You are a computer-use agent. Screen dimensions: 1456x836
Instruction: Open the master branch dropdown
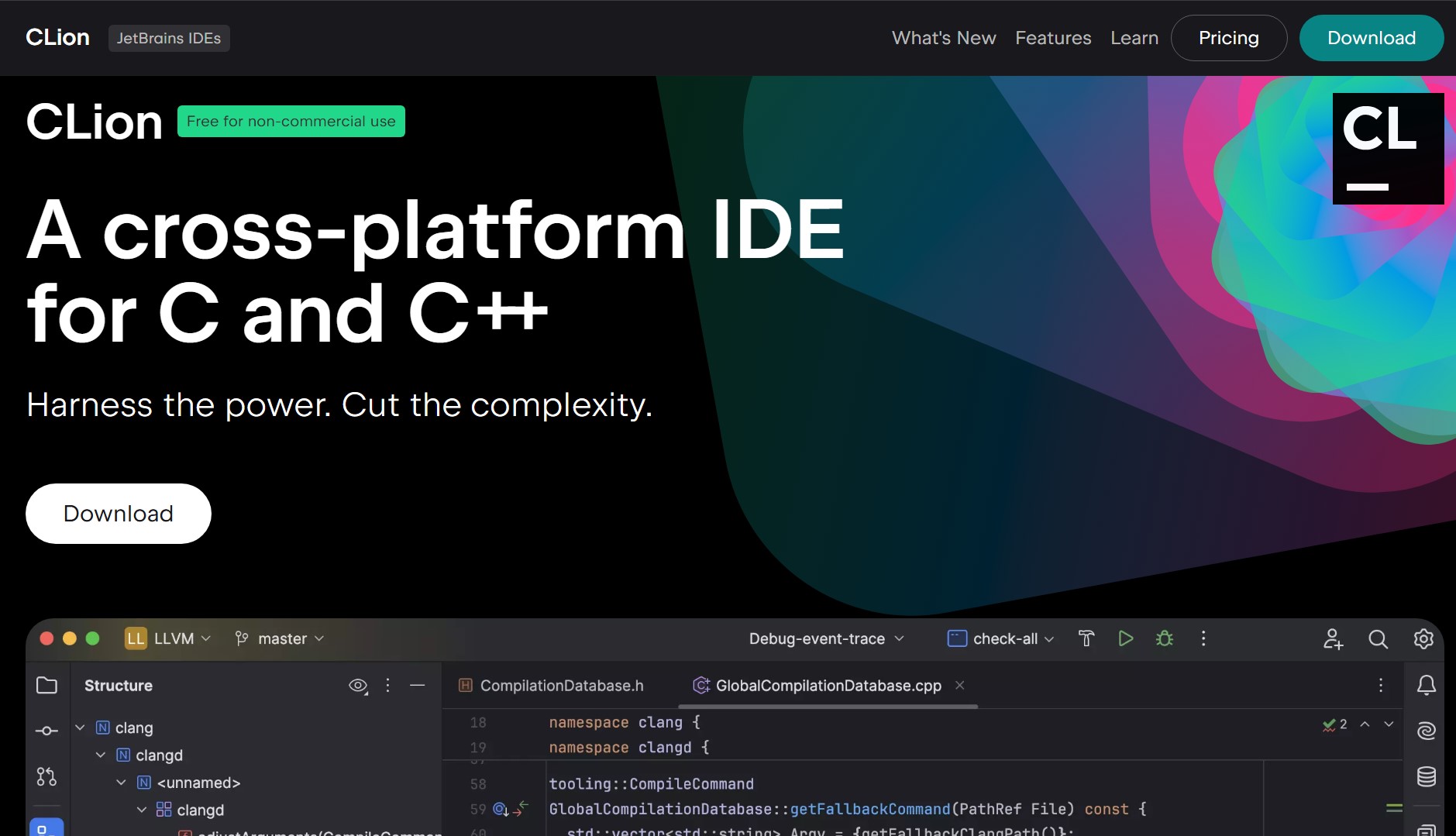click(x=291, y=638)
